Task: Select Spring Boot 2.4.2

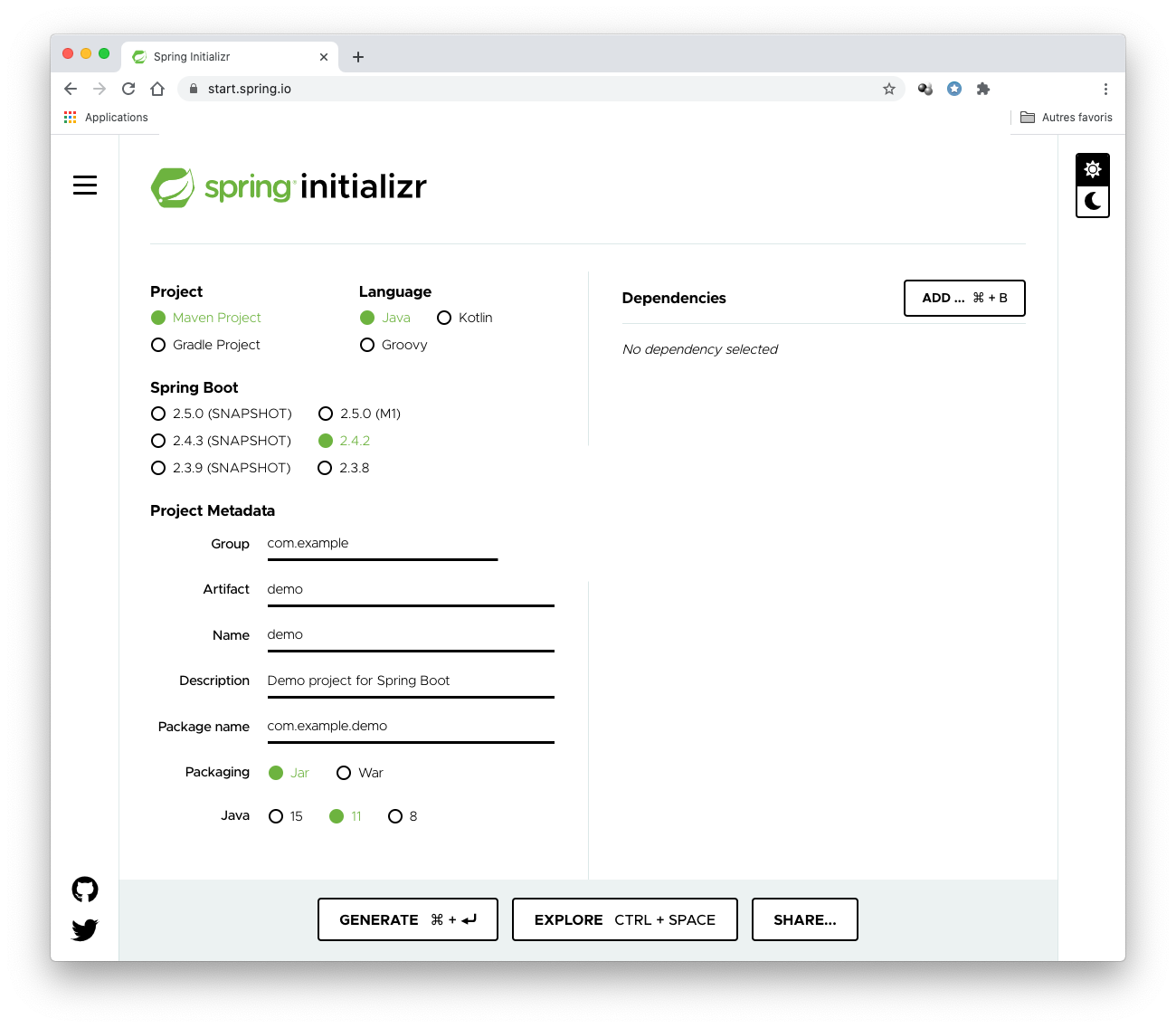Action: 345,441
